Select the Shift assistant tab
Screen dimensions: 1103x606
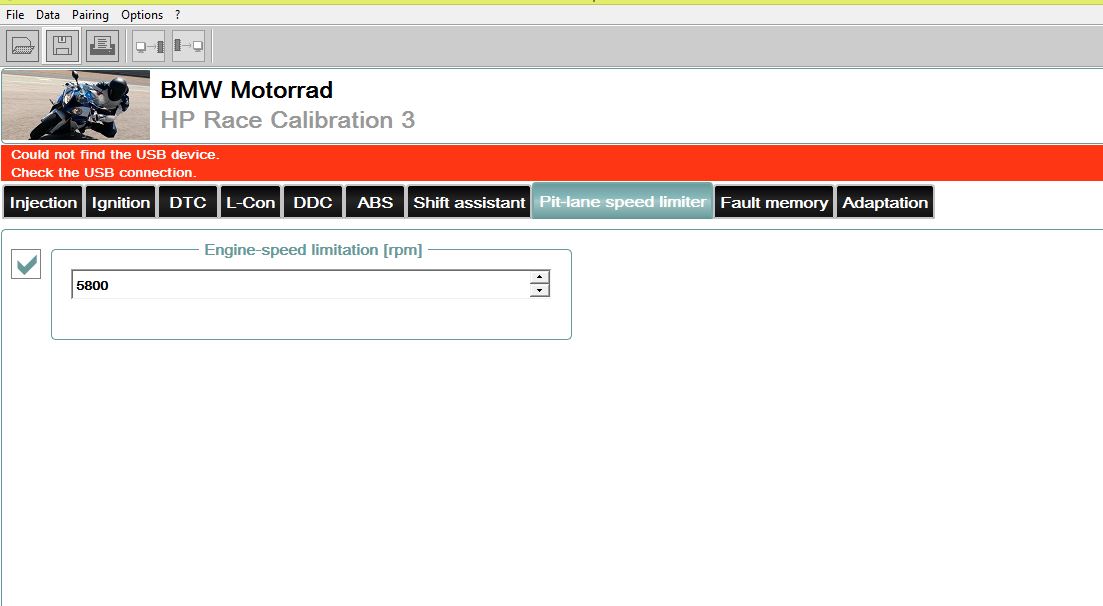click(x=469, y=202)
